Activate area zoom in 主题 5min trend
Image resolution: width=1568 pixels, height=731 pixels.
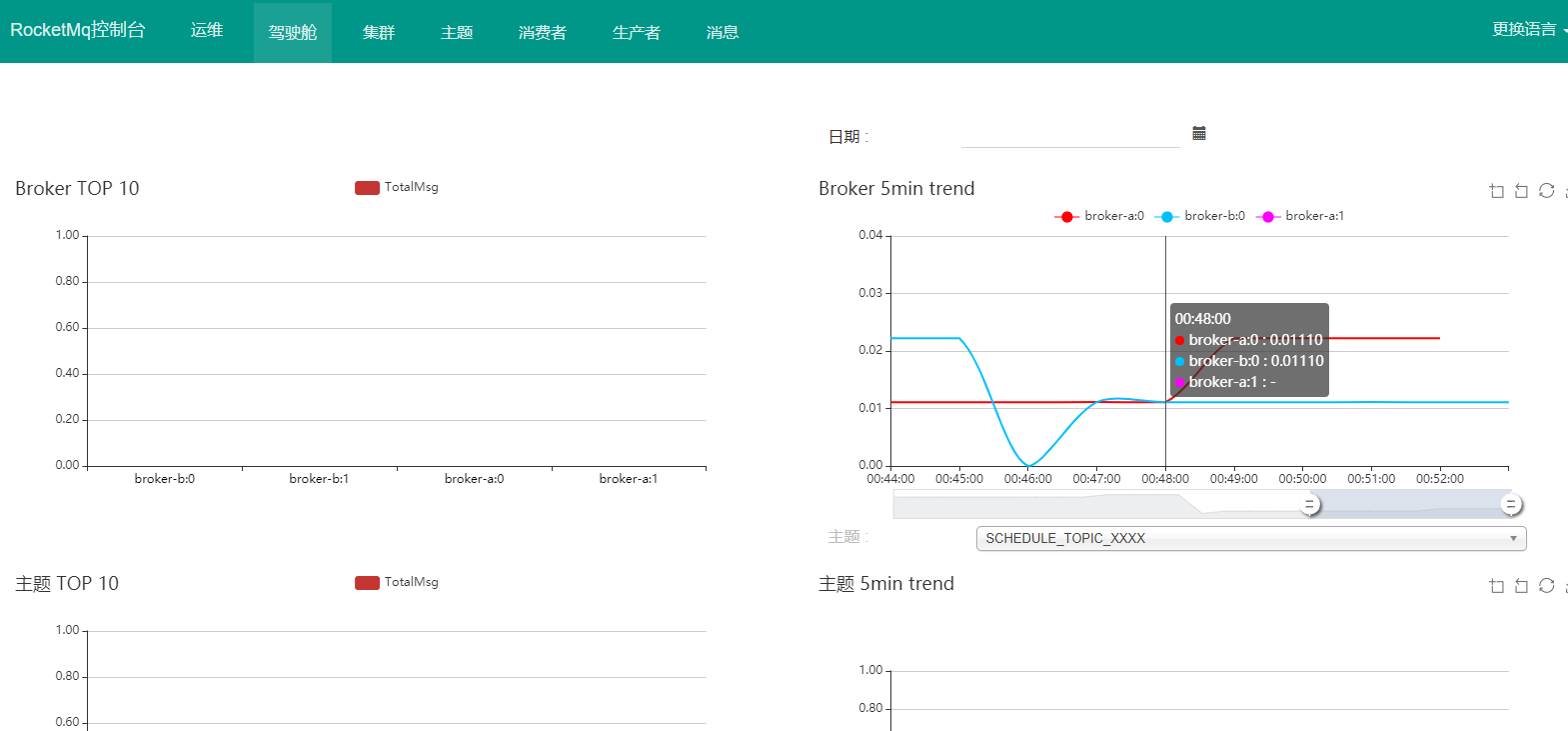(1496, 586)
